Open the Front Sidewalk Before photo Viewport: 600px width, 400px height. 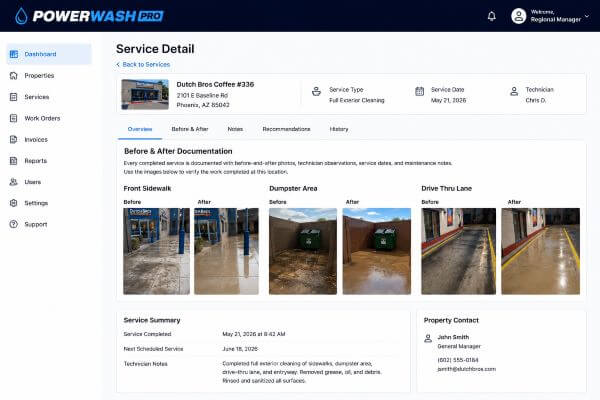click(x=157, y=251)
